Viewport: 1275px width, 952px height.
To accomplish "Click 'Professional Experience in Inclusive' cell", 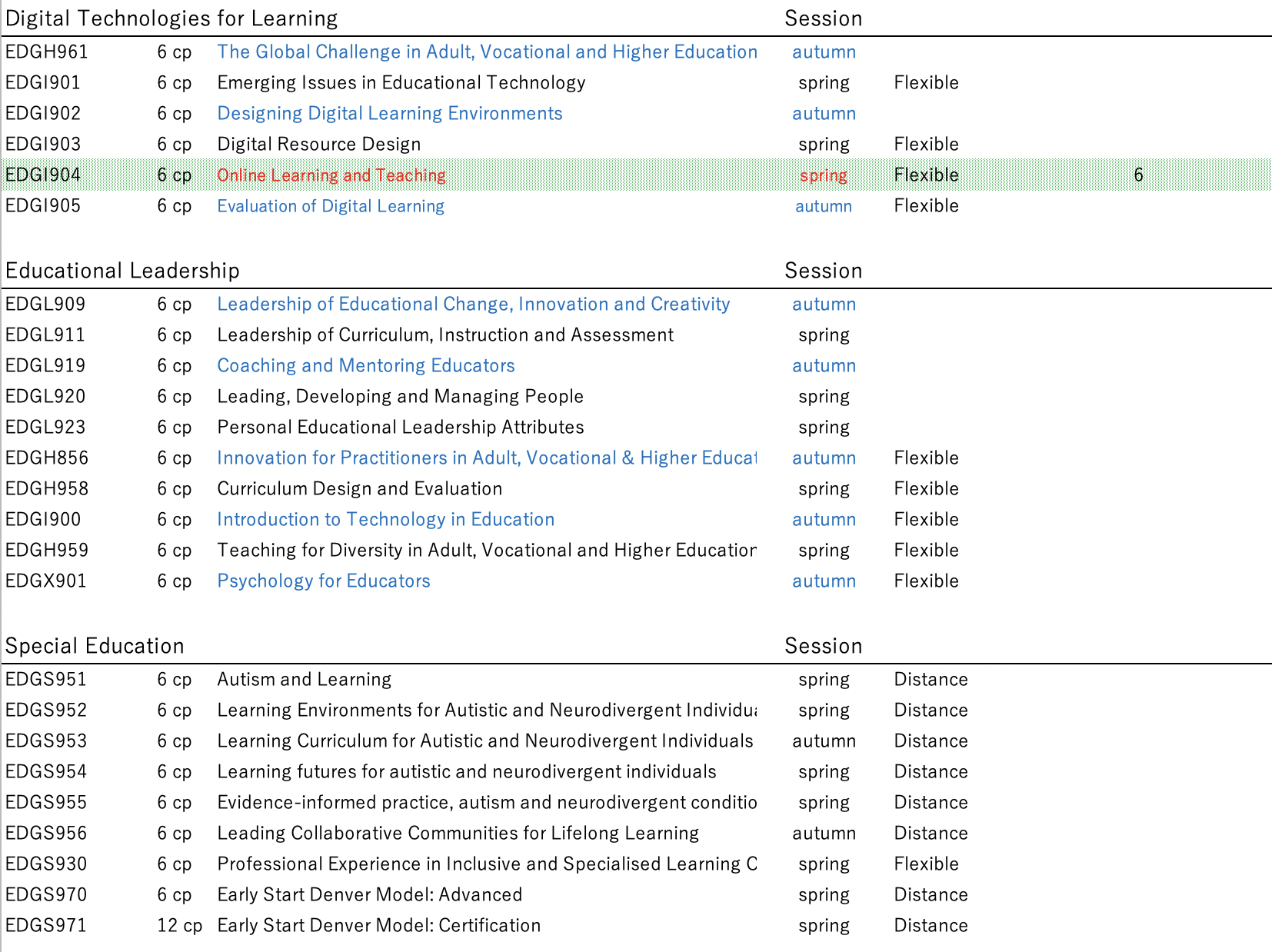I will click(487, 864).
